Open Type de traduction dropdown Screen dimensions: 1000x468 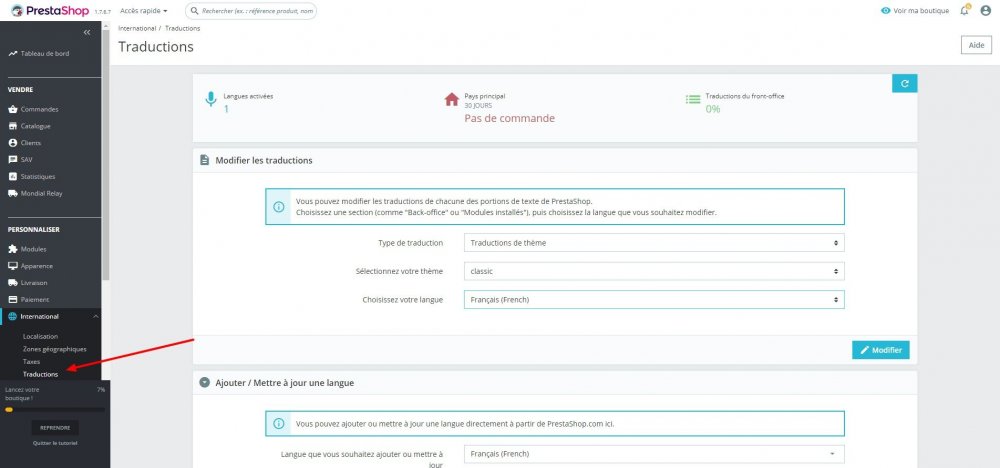[654, 243]
